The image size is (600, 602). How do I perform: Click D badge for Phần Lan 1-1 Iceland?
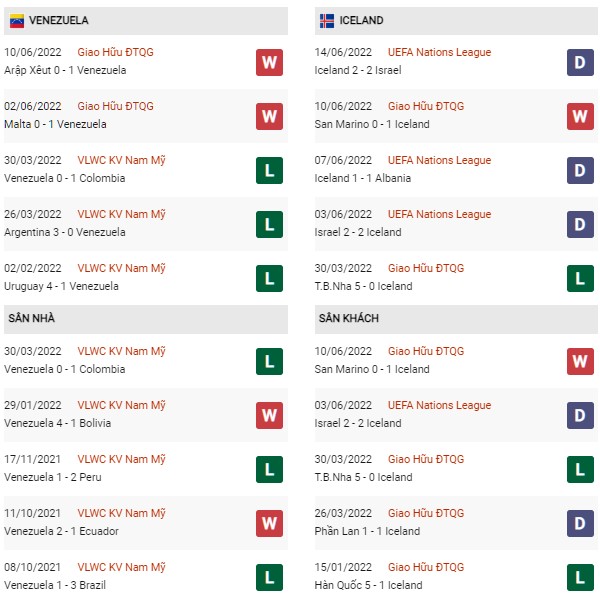pos(580,523)
